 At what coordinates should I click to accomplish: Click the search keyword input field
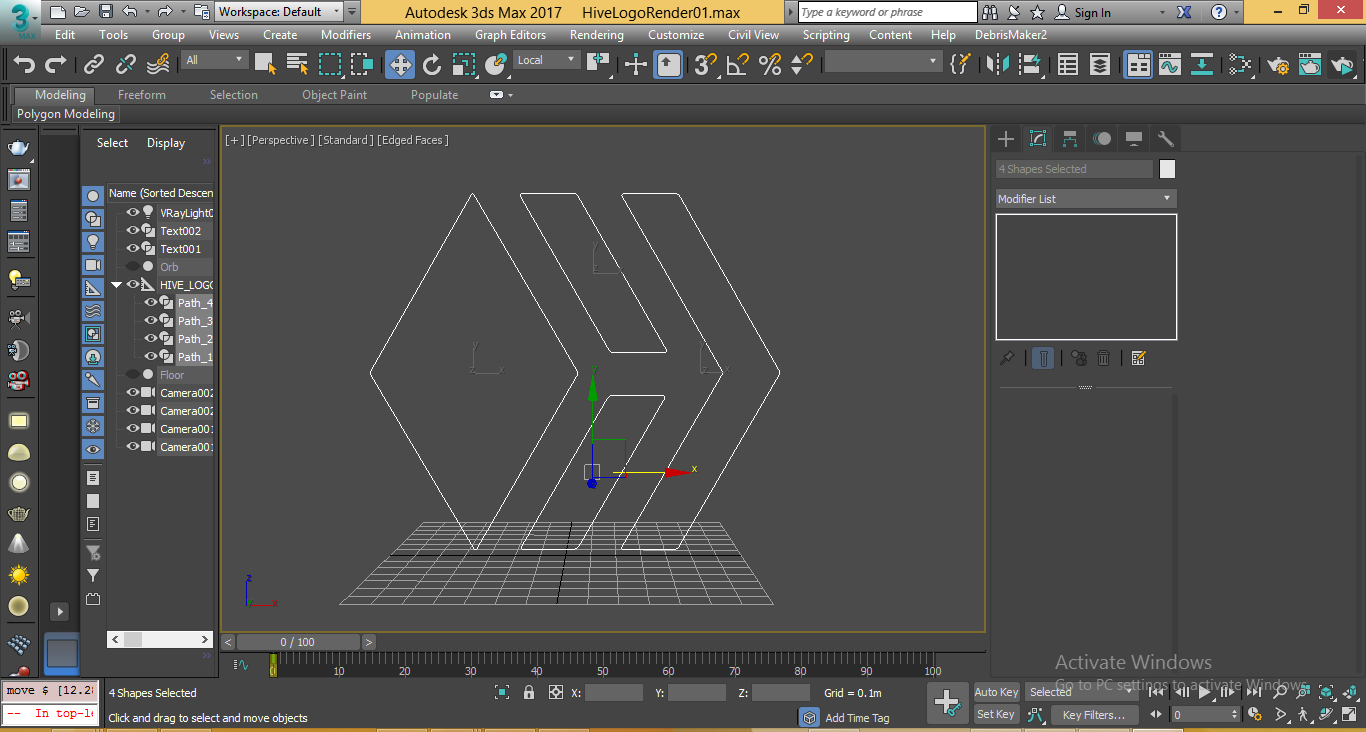887,12
